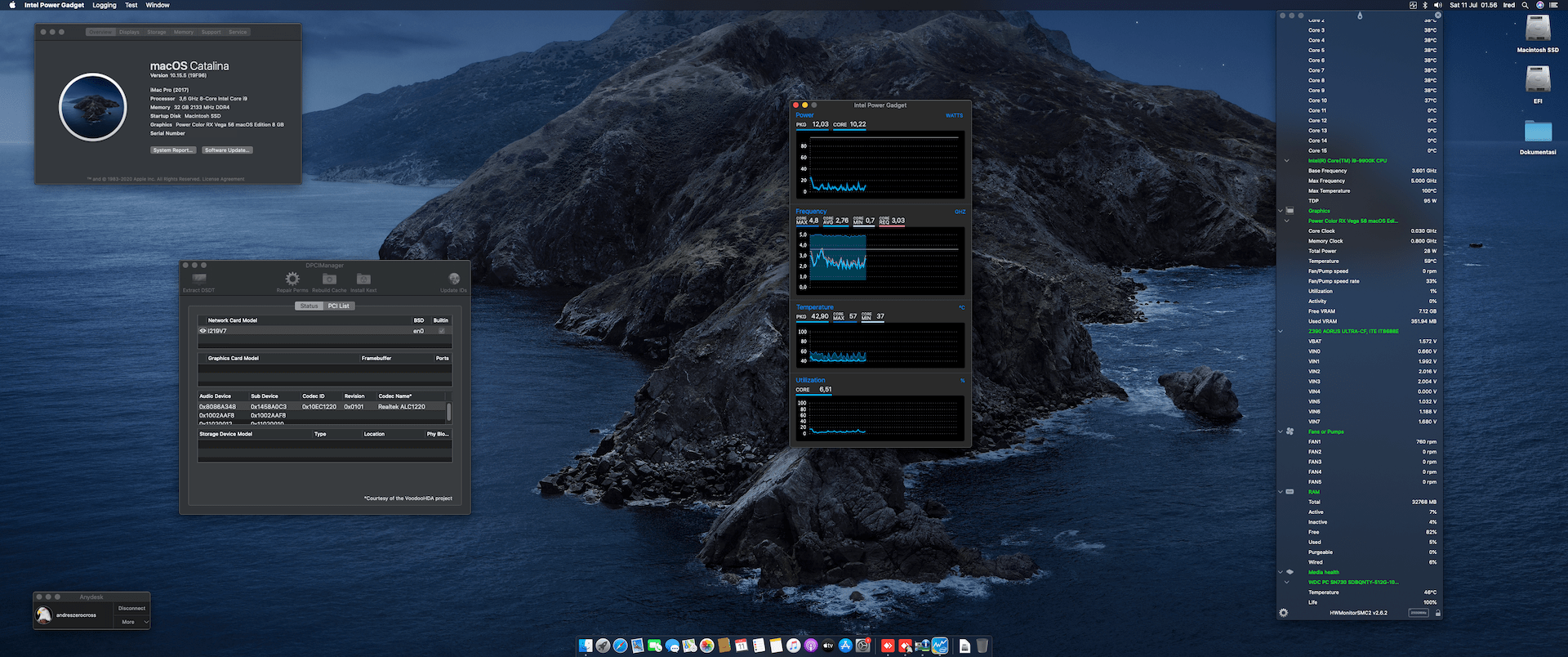Viewport: 1568px width, 657px height.
Task: Switch to the PCI List tab
Action: (x=338, y=306)
